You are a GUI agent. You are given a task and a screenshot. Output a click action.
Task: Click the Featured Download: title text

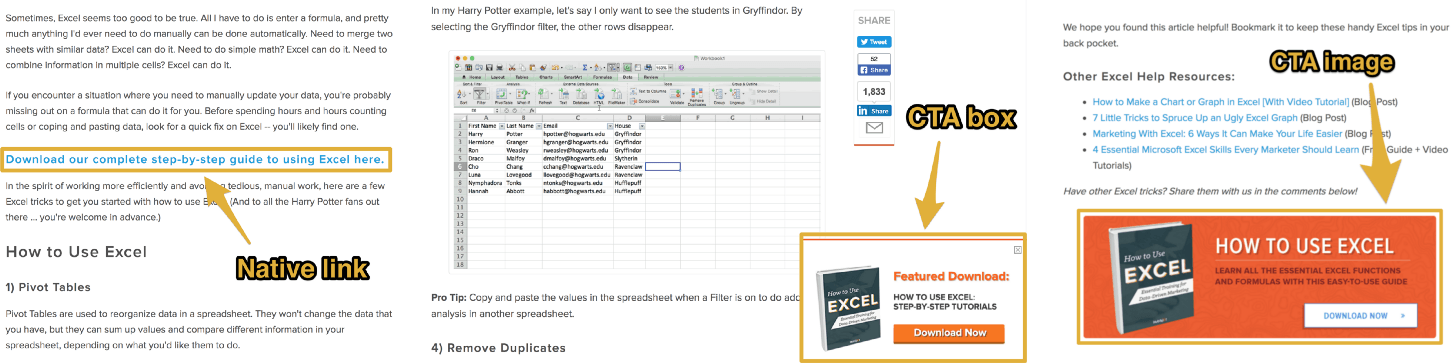click(951, 277)
